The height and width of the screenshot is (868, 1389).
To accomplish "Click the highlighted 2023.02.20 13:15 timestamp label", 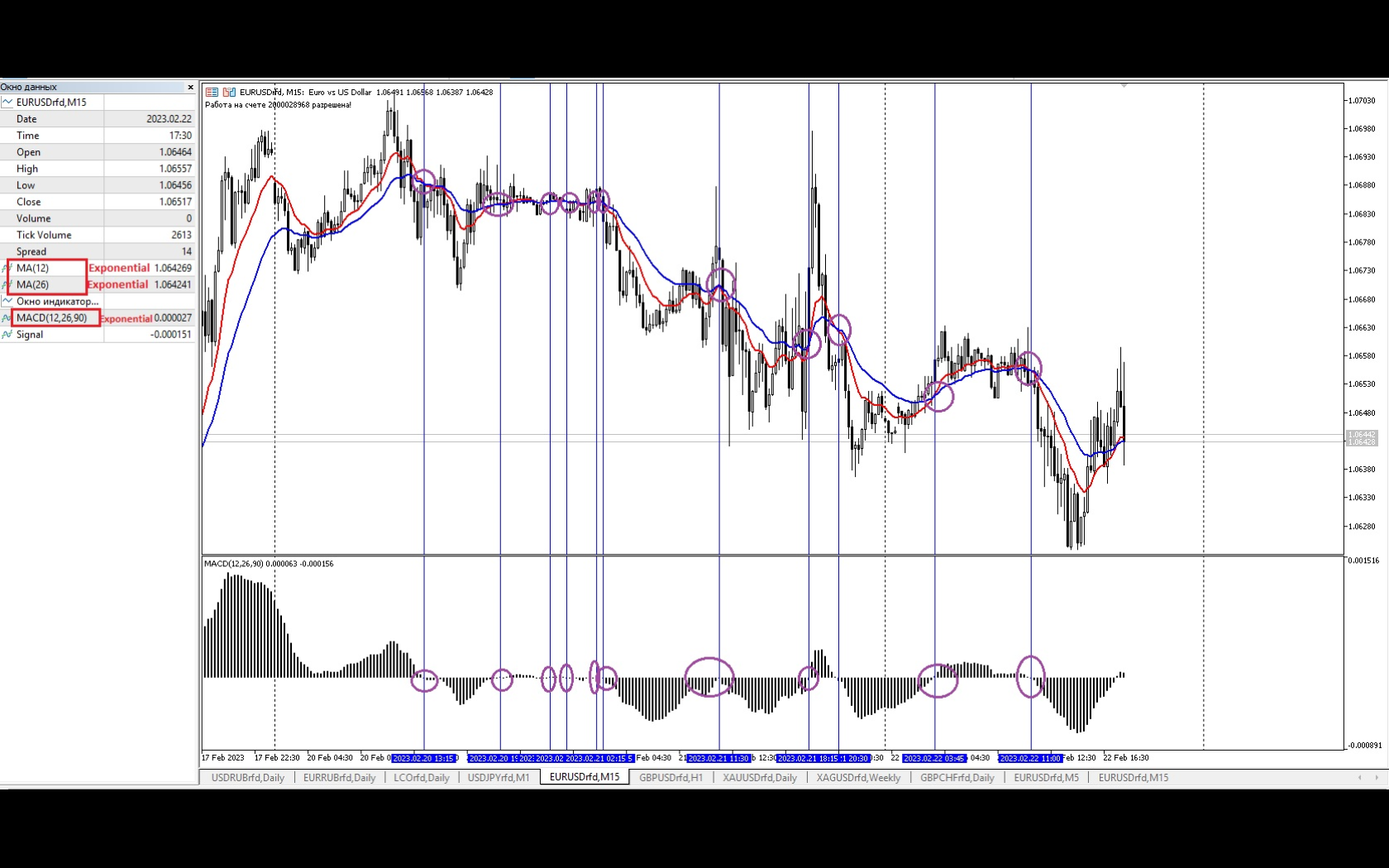I will [x=425, y=758].
